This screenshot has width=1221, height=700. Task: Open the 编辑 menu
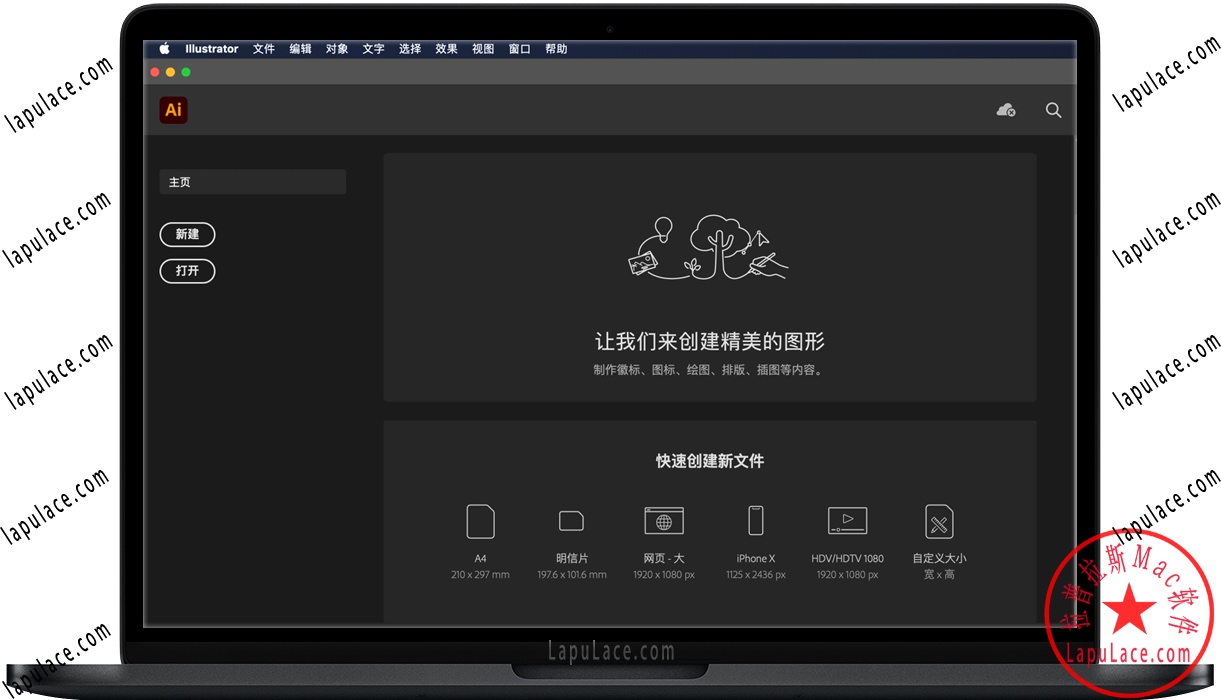tap(300, 49)
